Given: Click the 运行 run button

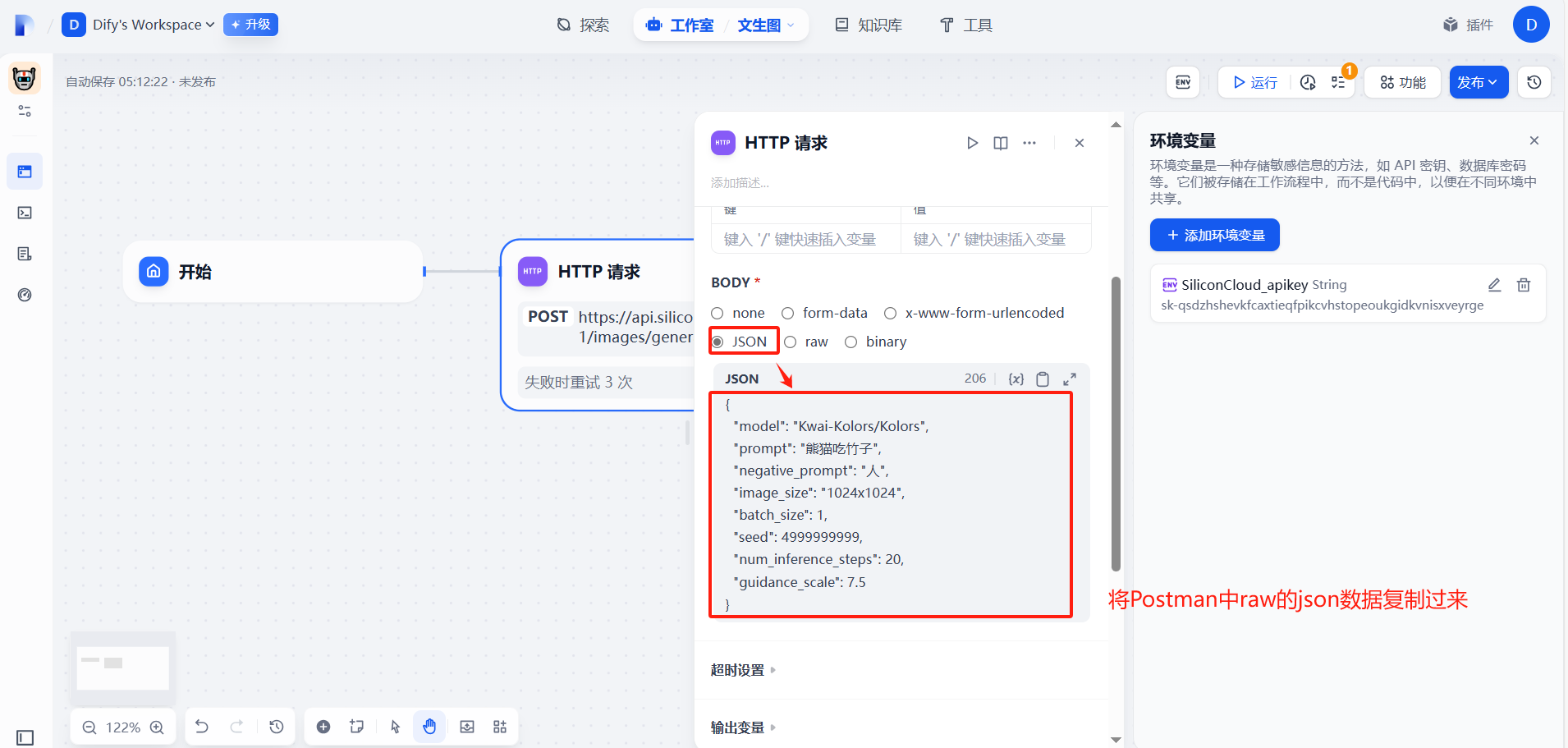Looking at the screenshot, I should point(1255,82).
